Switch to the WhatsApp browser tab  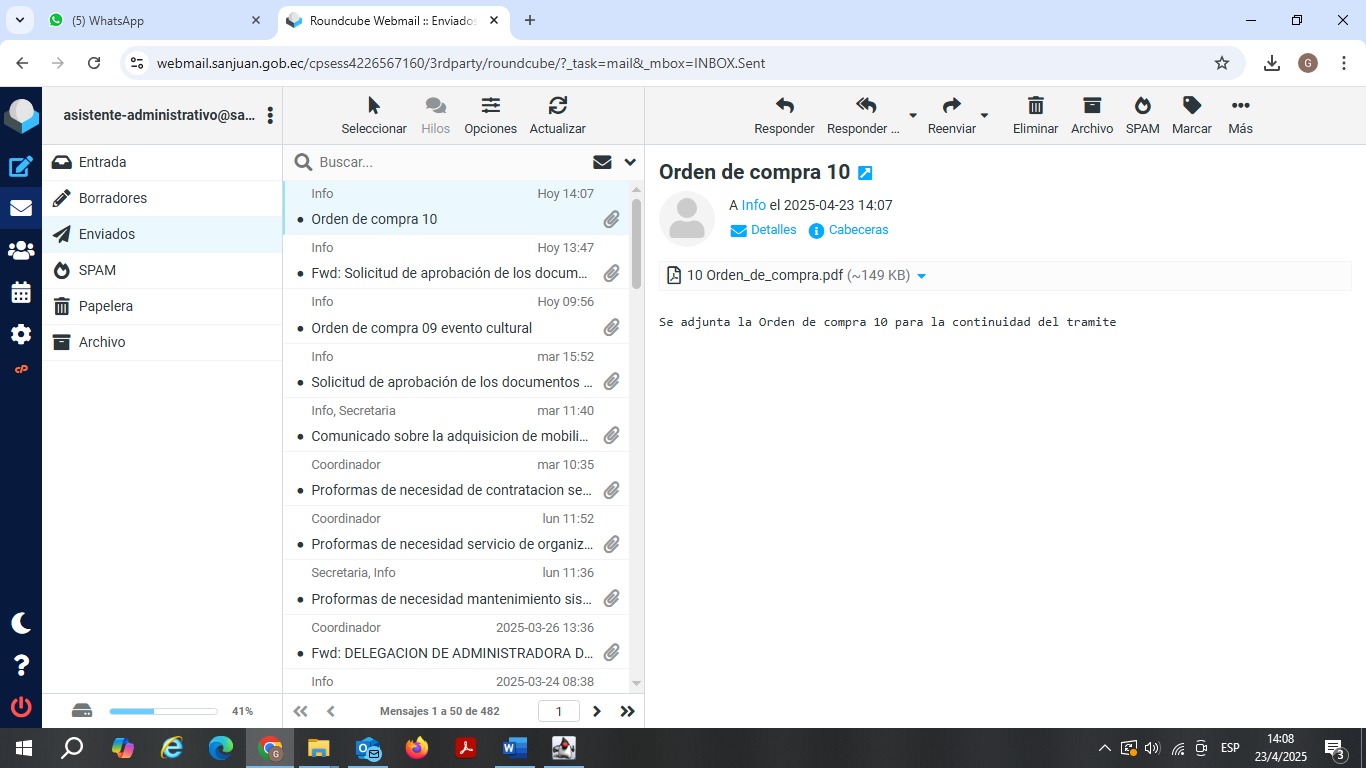150,20
